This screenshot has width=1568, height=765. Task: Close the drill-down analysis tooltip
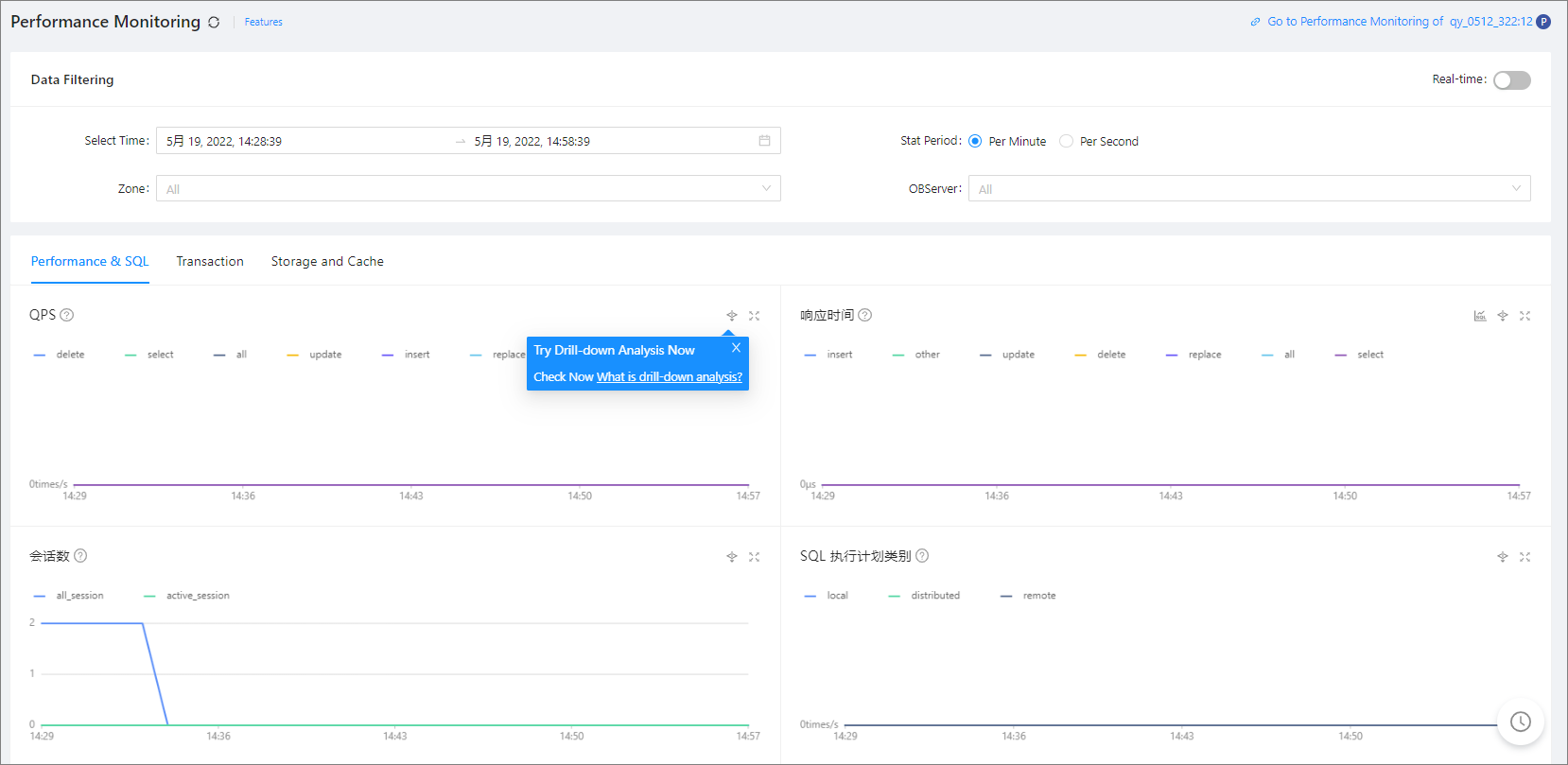[736, 348]
